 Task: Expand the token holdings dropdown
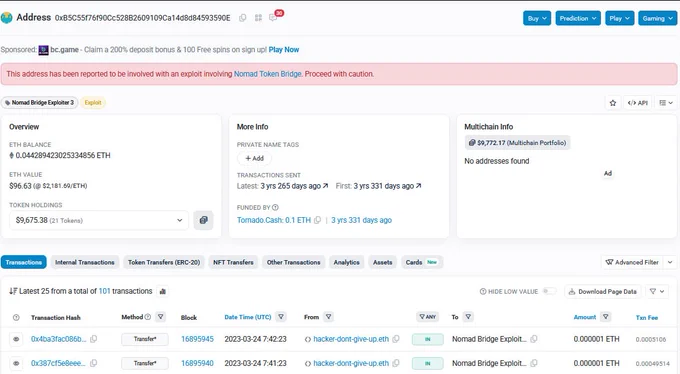click(99, 220)
